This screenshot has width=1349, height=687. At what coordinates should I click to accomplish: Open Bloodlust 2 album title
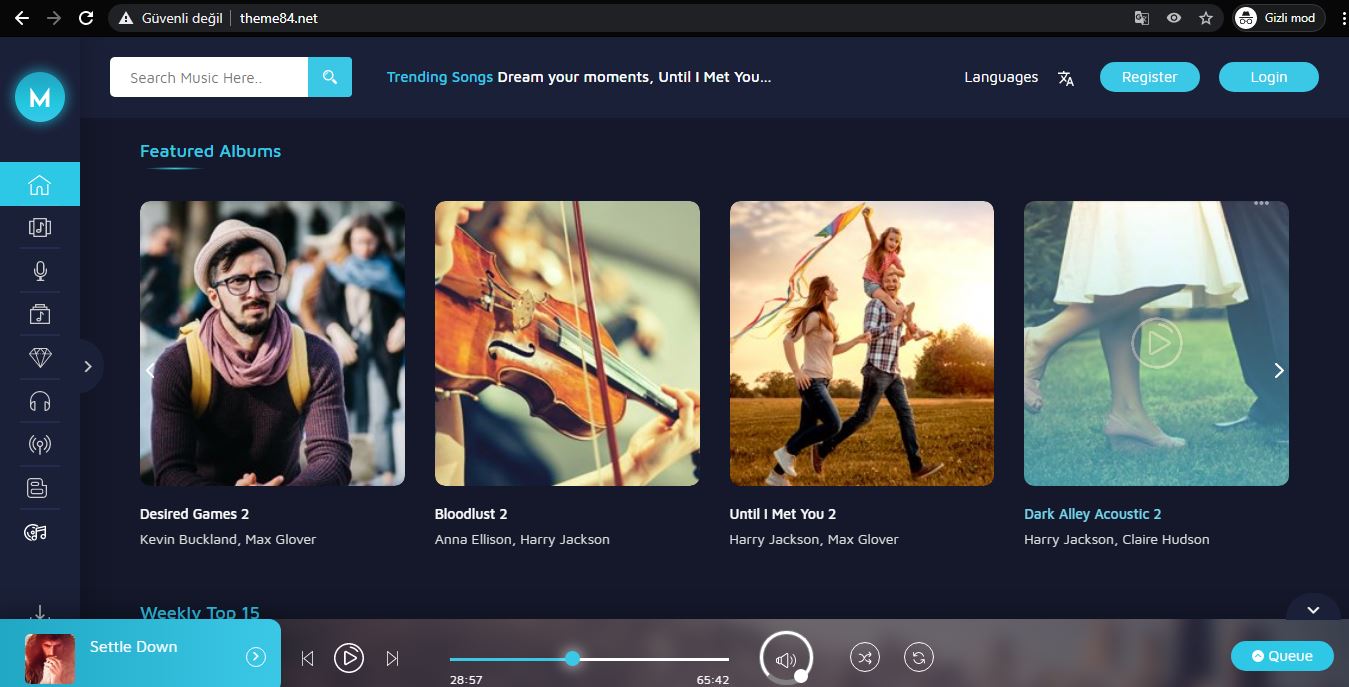471,514
